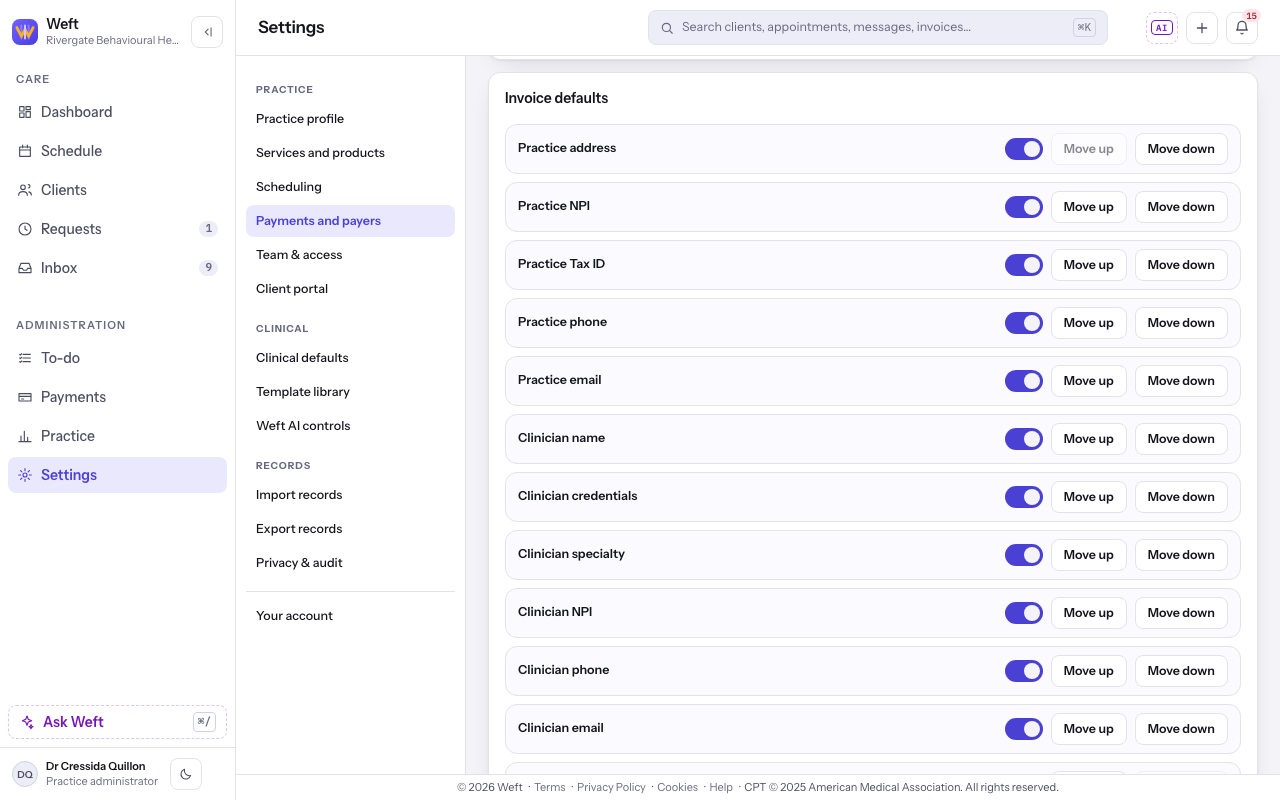Open the Privacy Policy footer link
This screenshot has height=800, width=1280.
point(611,787)
